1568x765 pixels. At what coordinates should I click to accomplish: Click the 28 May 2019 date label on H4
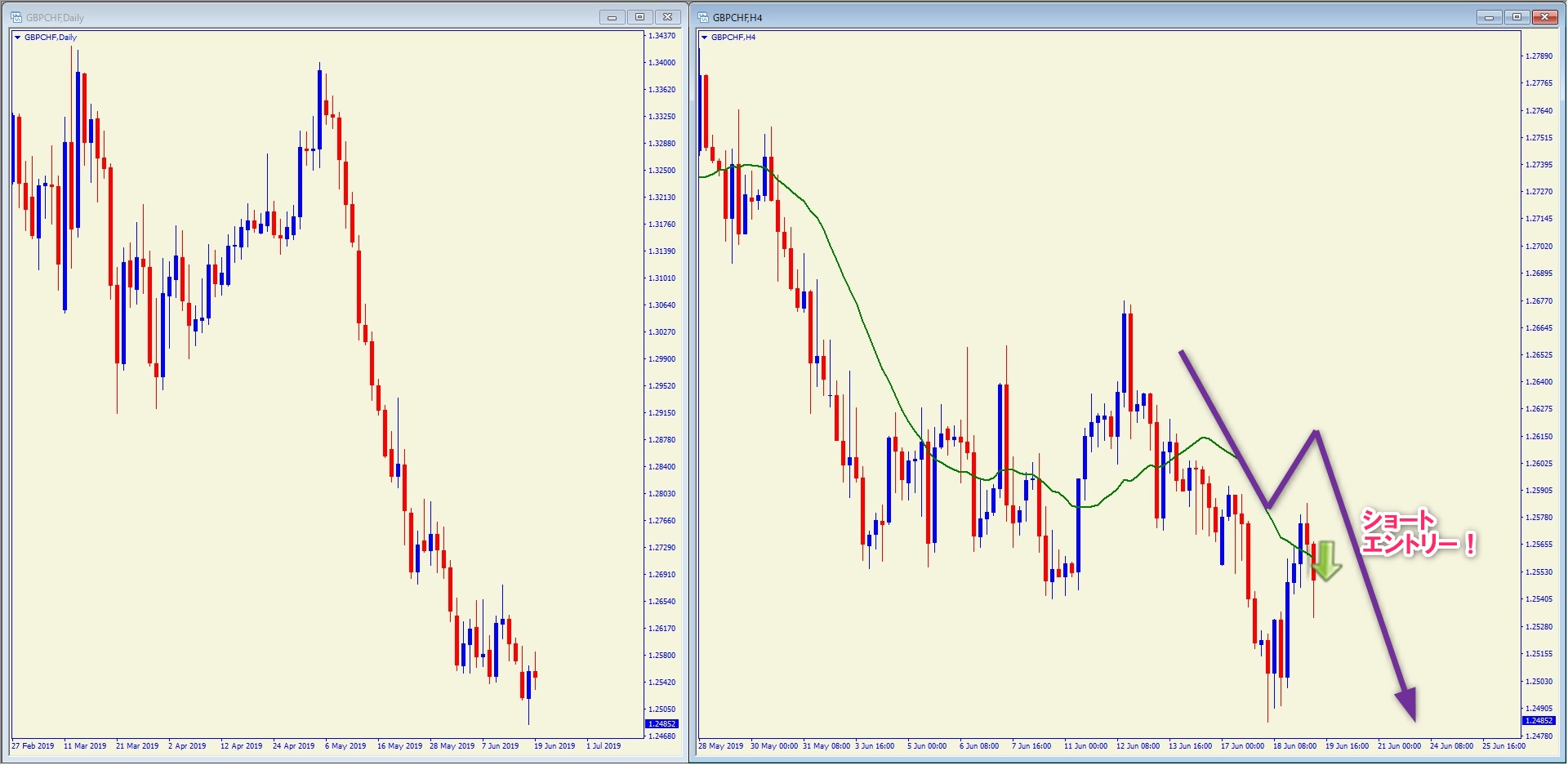(x=720, y=746)
